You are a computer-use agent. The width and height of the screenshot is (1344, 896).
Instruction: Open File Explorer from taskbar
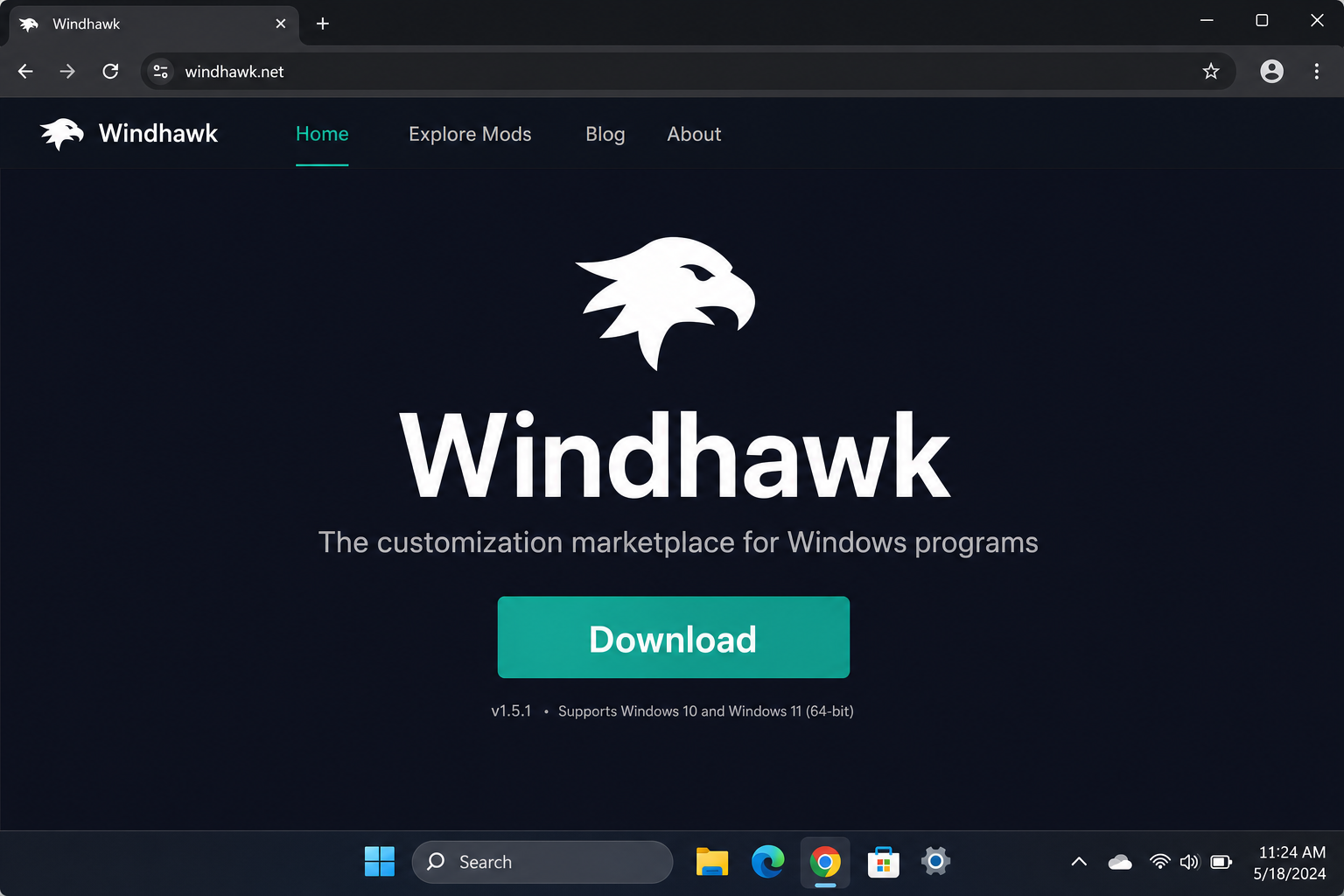click(x=711, y=862)
